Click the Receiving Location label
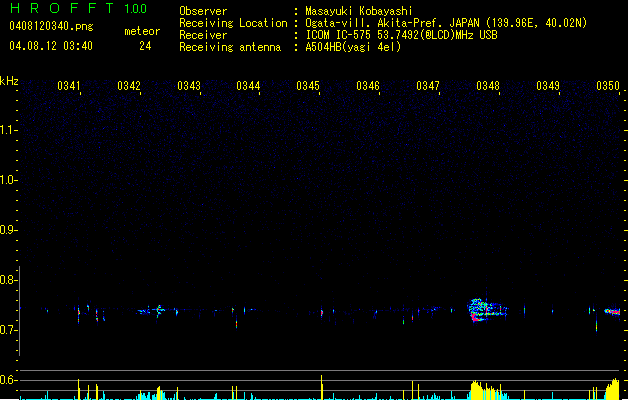 [x=233, y=23]
